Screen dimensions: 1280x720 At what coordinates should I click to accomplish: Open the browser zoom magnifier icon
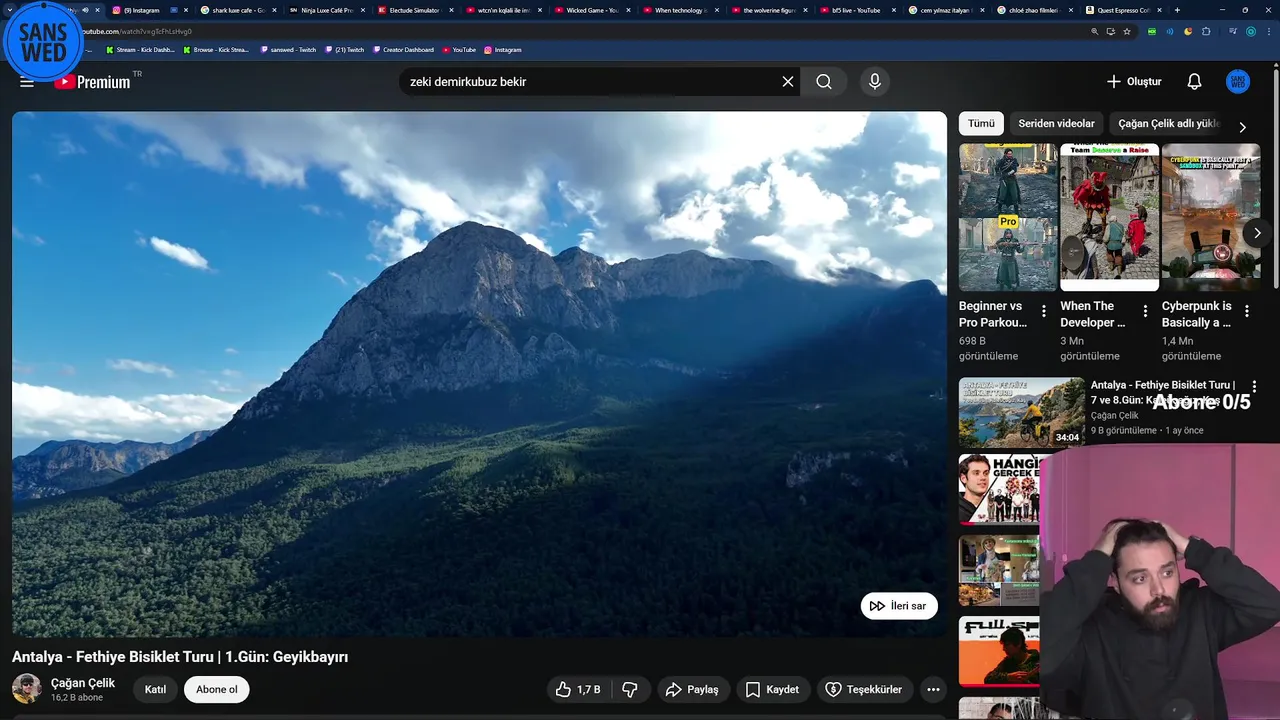tap(1094, 31)
